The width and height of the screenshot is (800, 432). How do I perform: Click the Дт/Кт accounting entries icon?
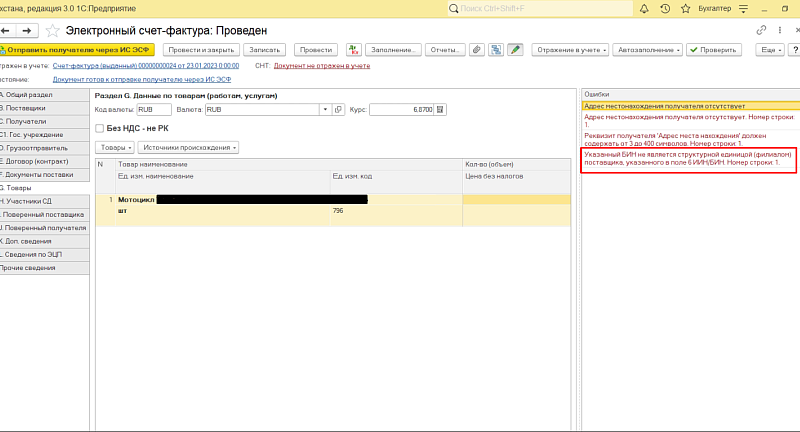354,49
